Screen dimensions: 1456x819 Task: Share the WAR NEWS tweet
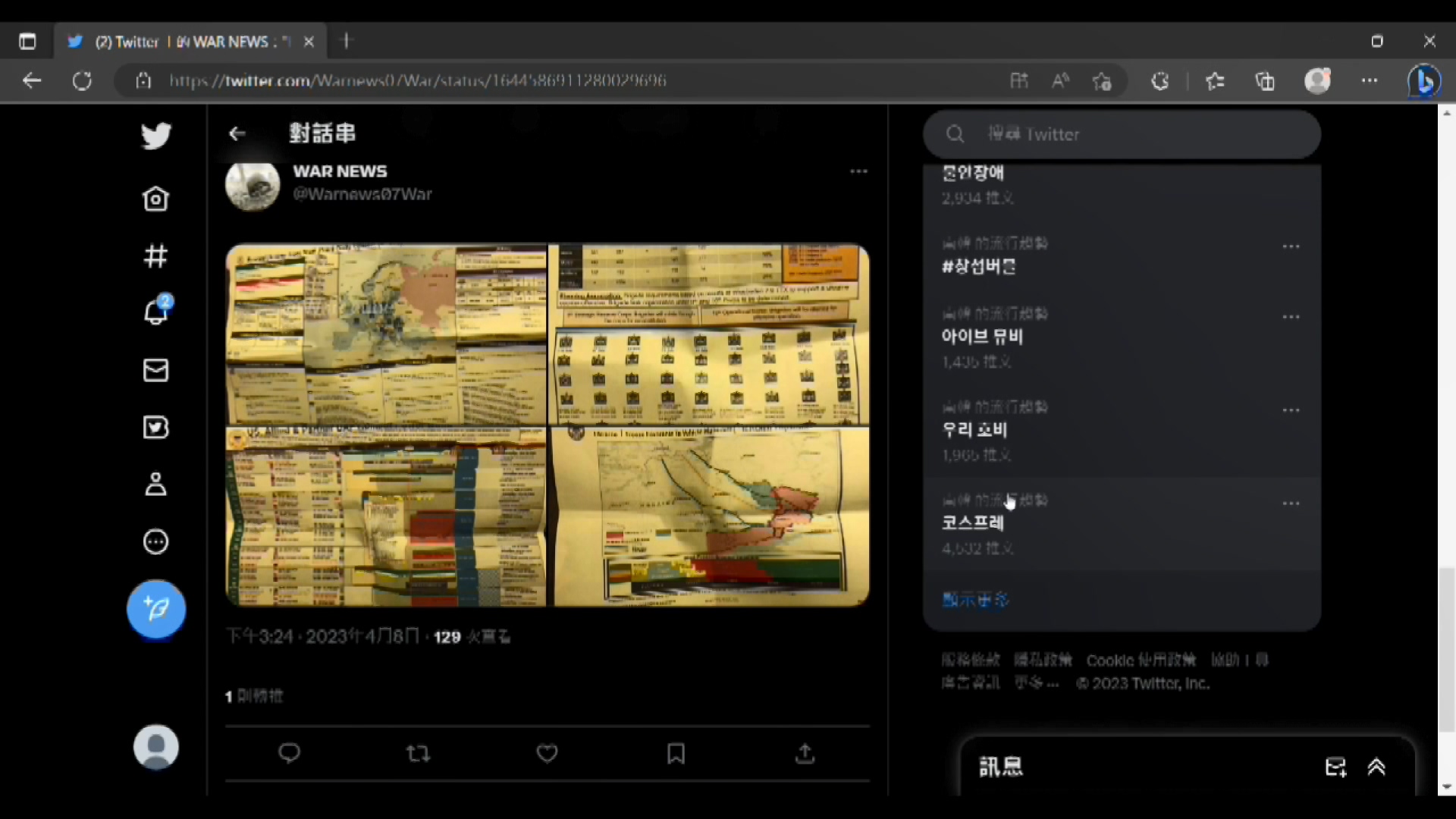click(805, 753)
